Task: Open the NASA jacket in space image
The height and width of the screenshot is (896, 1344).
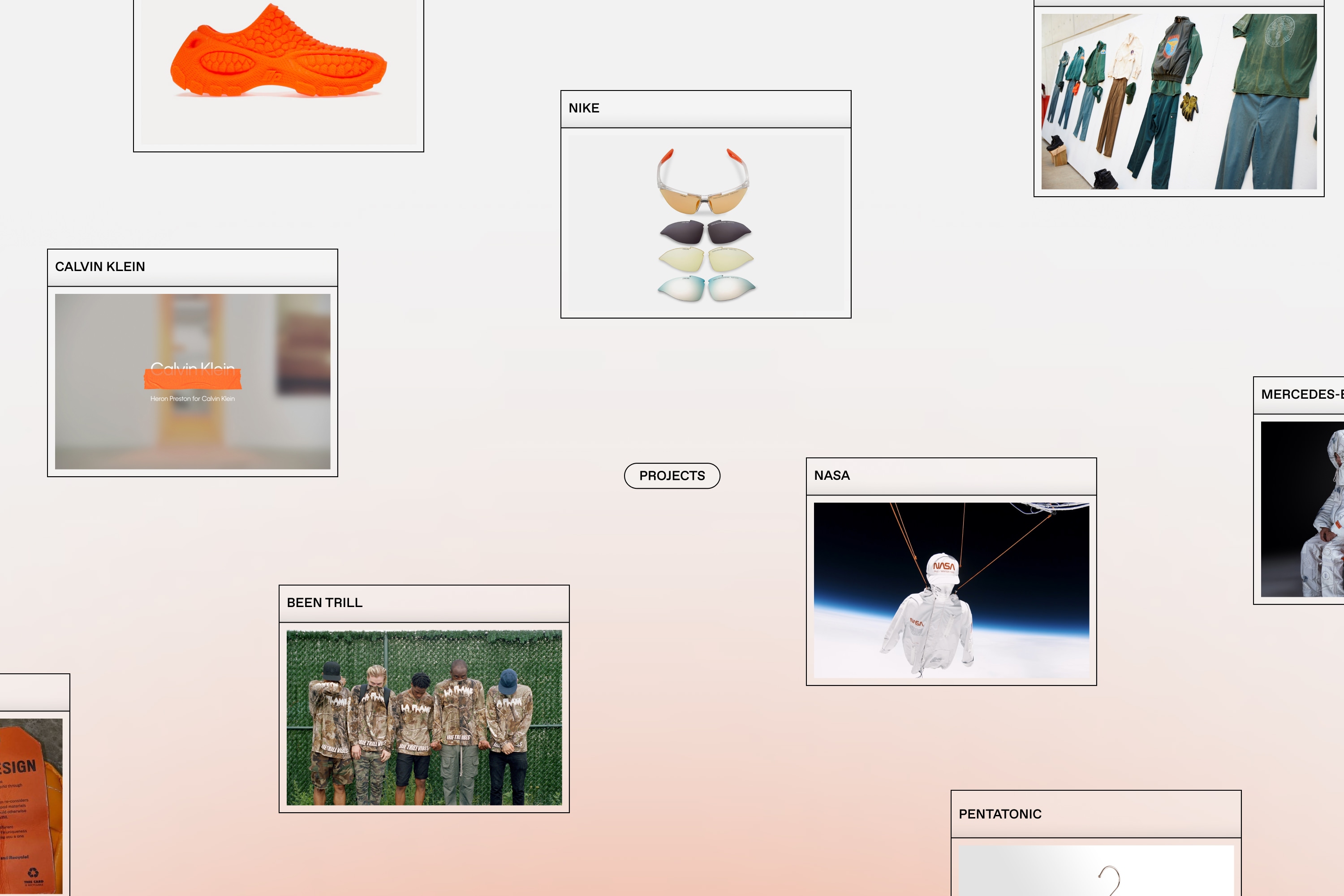Action: pos(952,590)
